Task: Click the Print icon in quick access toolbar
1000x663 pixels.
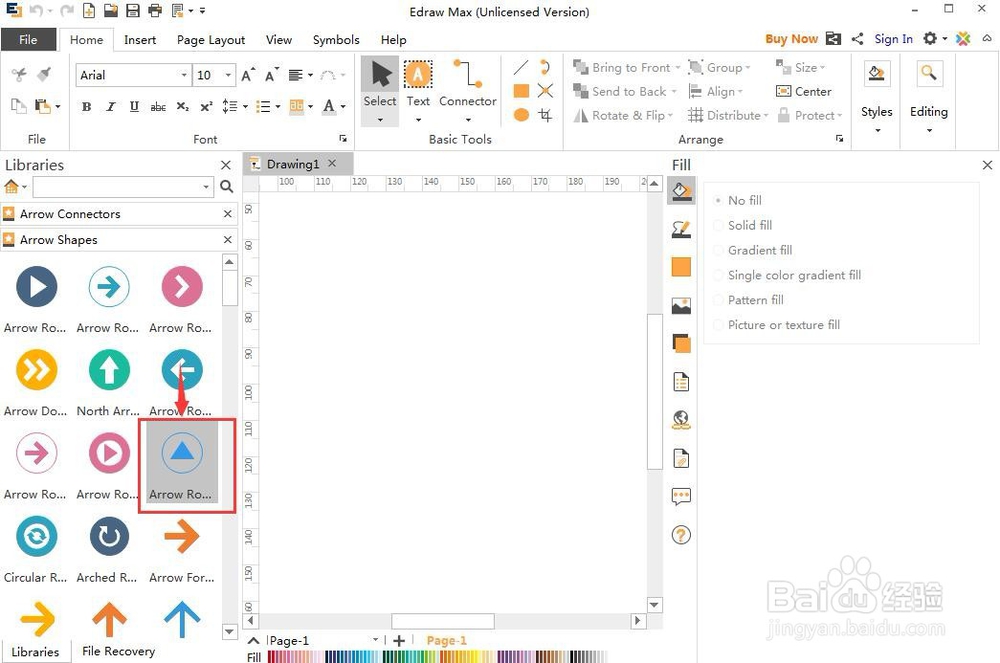Action: 154,10
